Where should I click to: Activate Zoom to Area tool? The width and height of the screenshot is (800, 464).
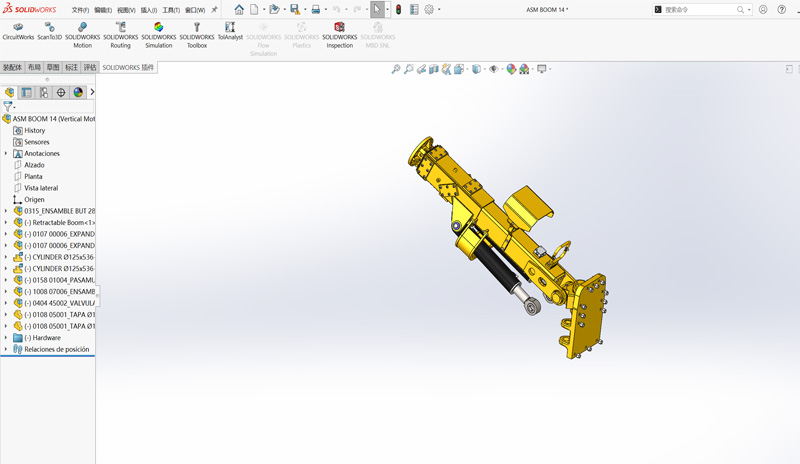tap(409, 69)
